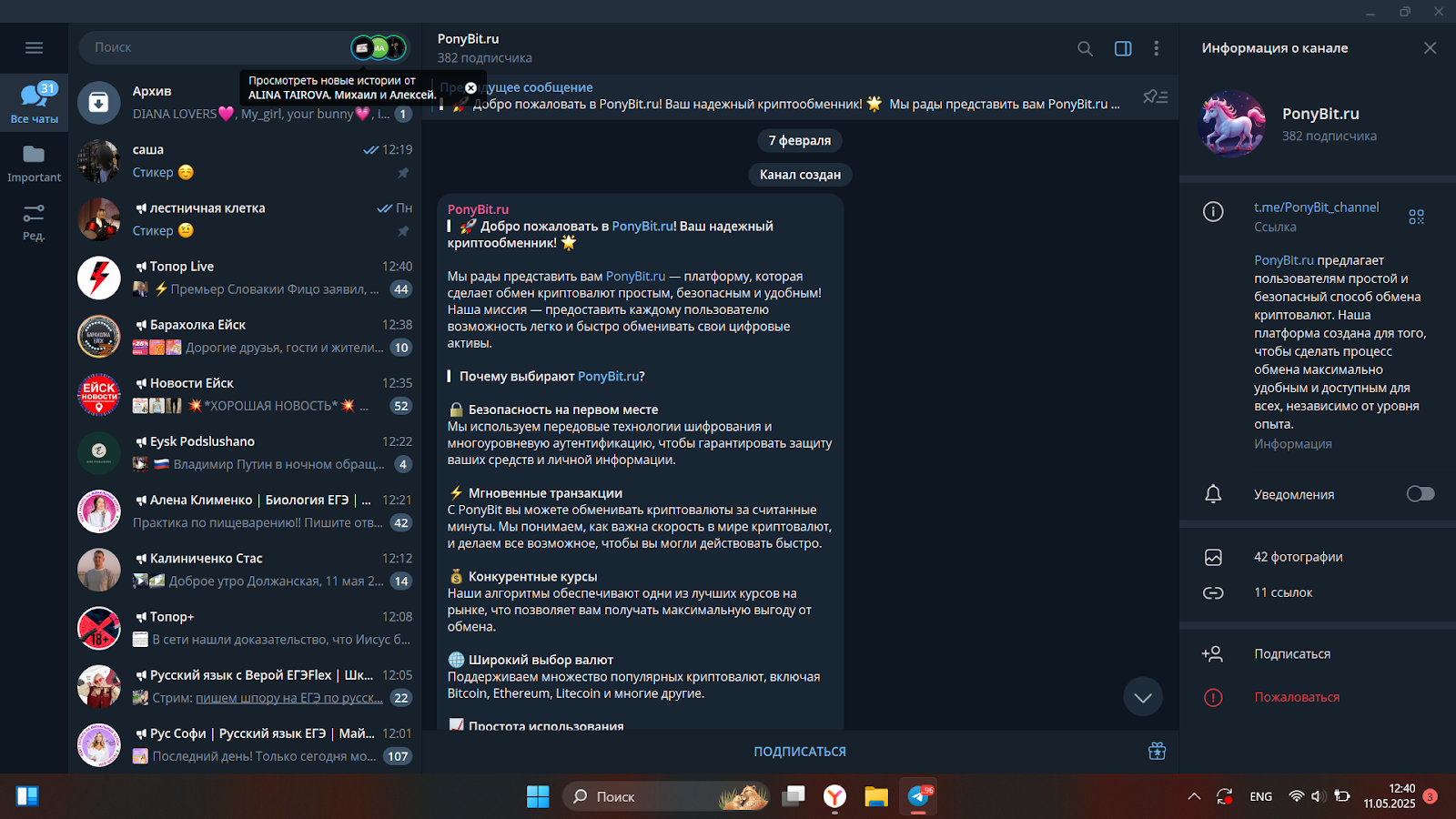Show QR code for channel link

pos(1416,217)
